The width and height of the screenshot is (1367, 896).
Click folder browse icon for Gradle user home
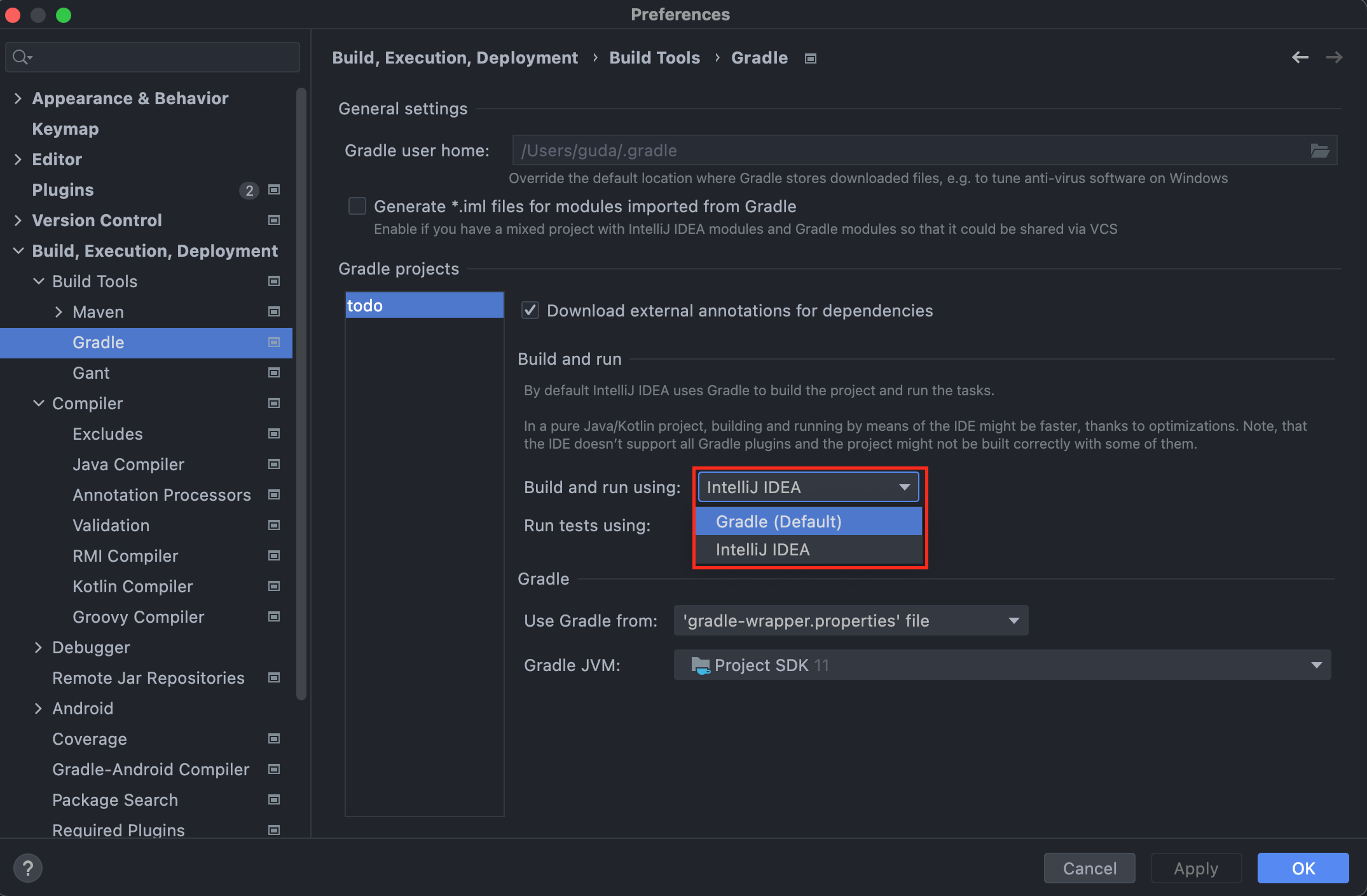pyautogui.click(x=1319, y=151)
